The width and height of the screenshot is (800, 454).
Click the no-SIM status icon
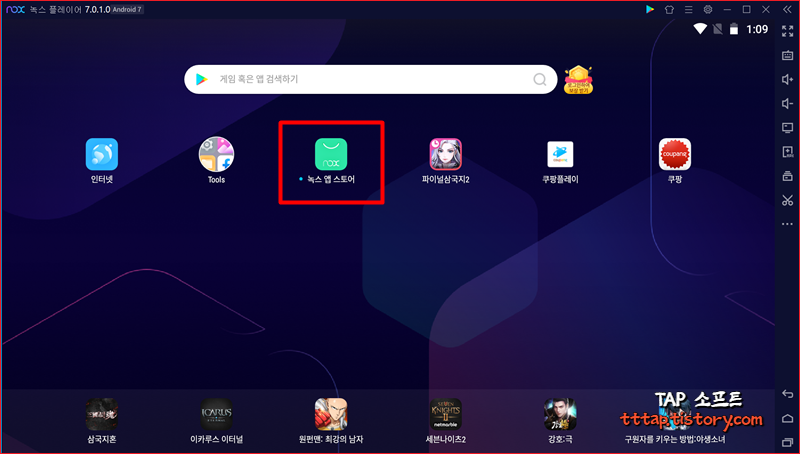coord(717,29)
